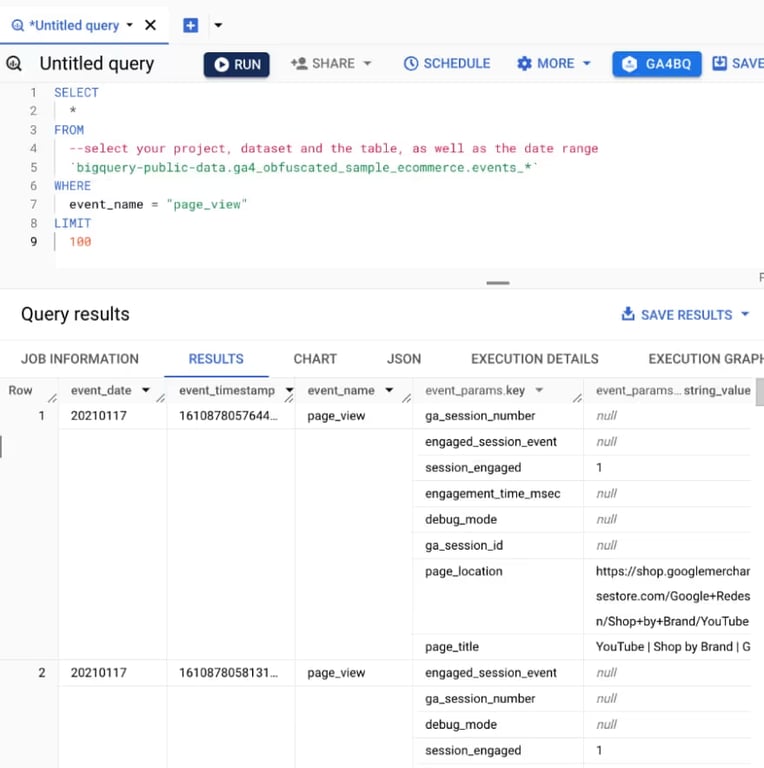Open event_date column menu arrow
The height and width of the screenshot is (768, 764).
145,390
